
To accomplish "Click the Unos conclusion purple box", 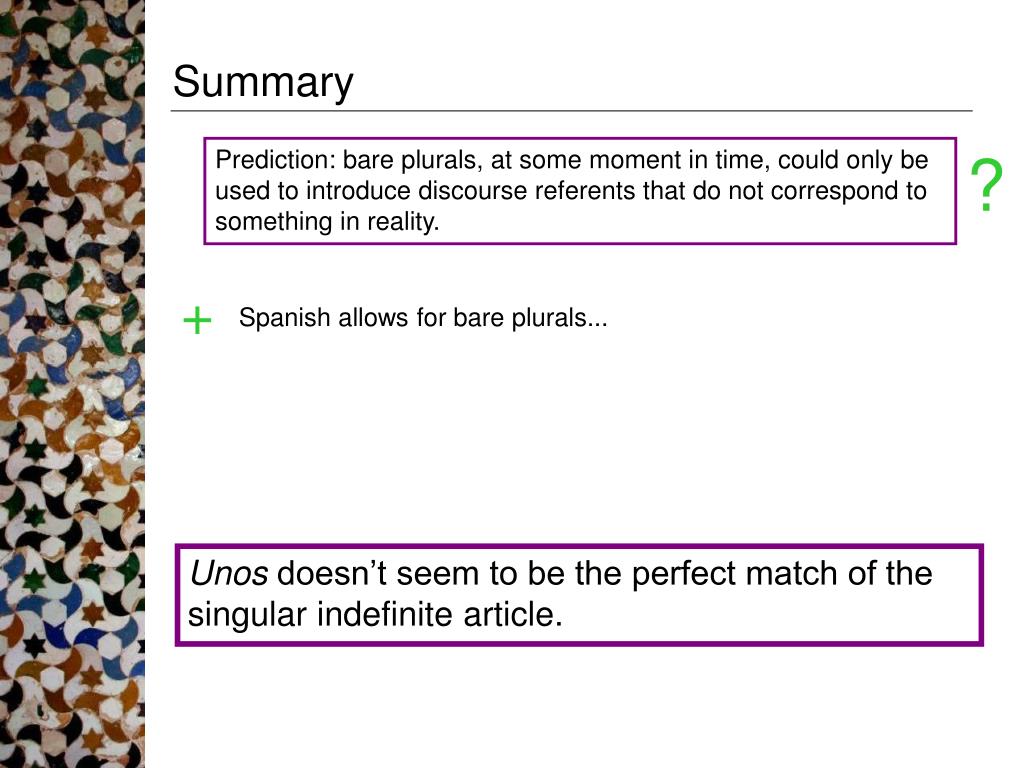I will pyautogui.click(x=579, y=595).
